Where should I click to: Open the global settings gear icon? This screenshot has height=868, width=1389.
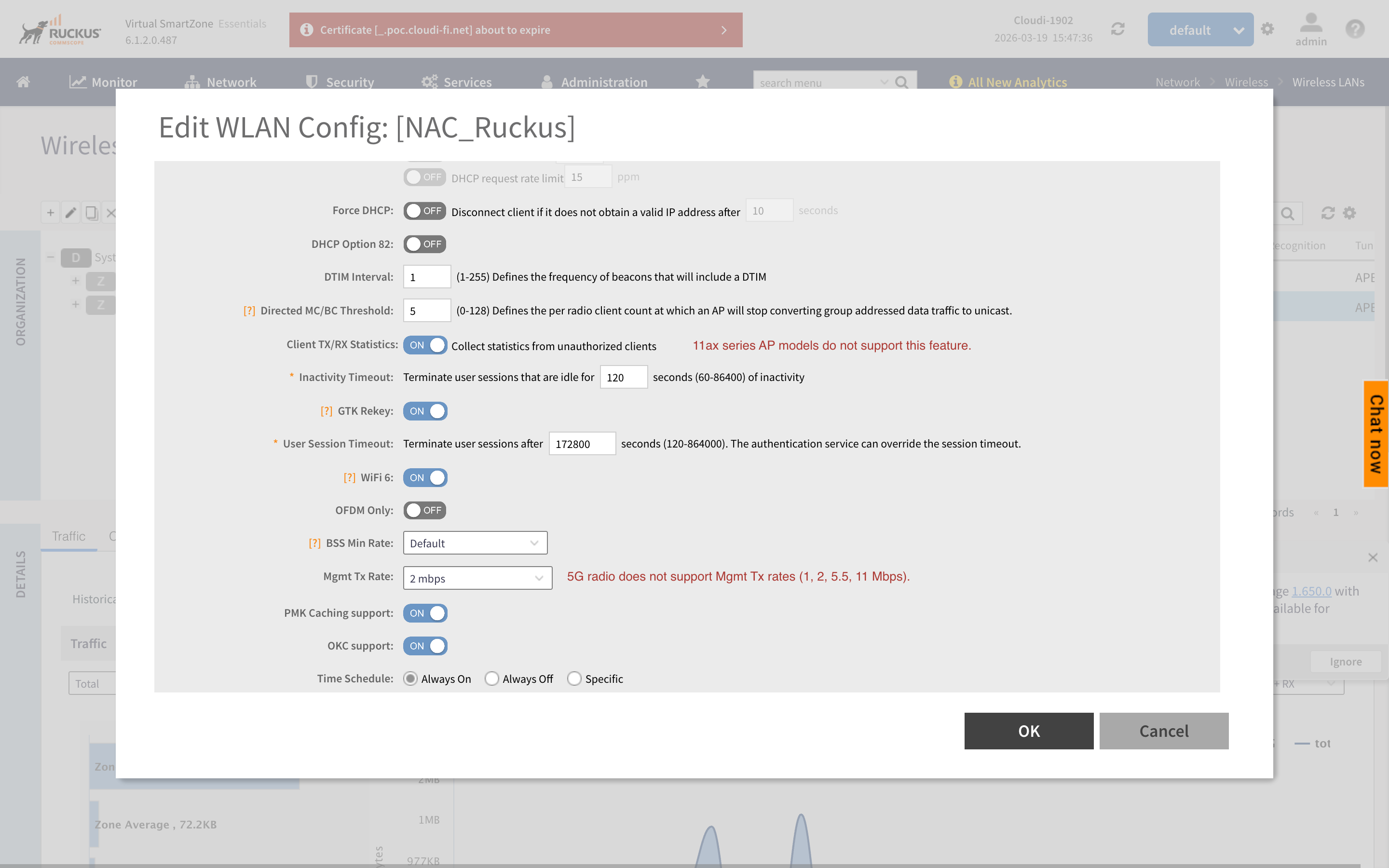tap(1267, 29)
